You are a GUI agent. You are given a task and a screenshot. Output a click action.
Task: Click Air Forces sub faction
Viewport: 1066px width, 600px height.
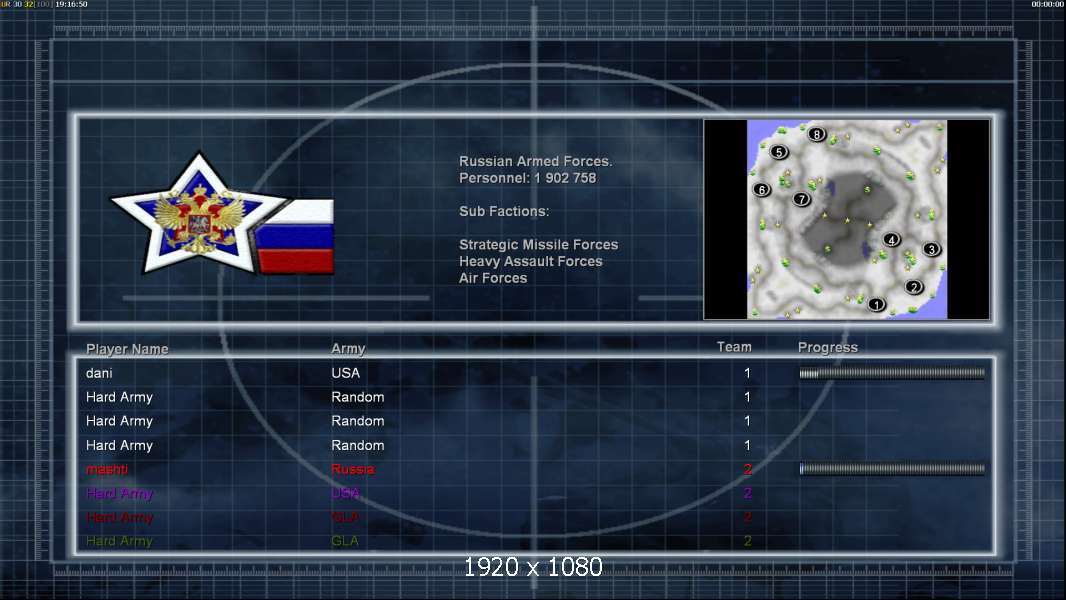point(493,278)
